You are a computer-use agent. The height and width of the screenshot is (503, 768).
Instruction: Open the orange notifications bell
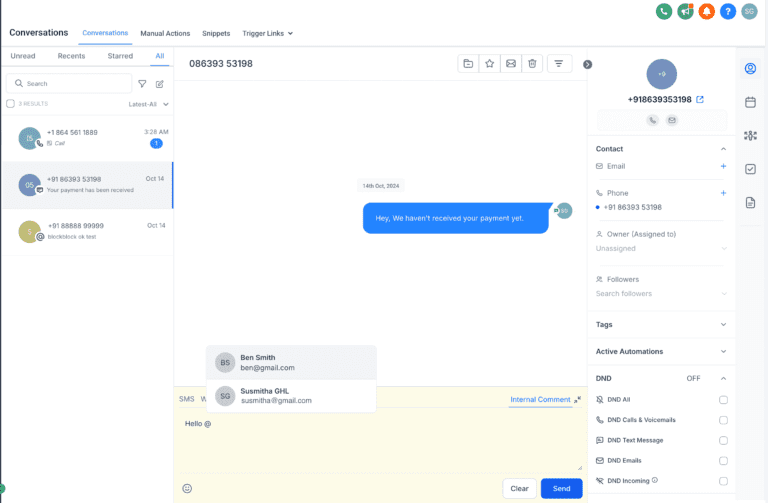coord(707,11)
